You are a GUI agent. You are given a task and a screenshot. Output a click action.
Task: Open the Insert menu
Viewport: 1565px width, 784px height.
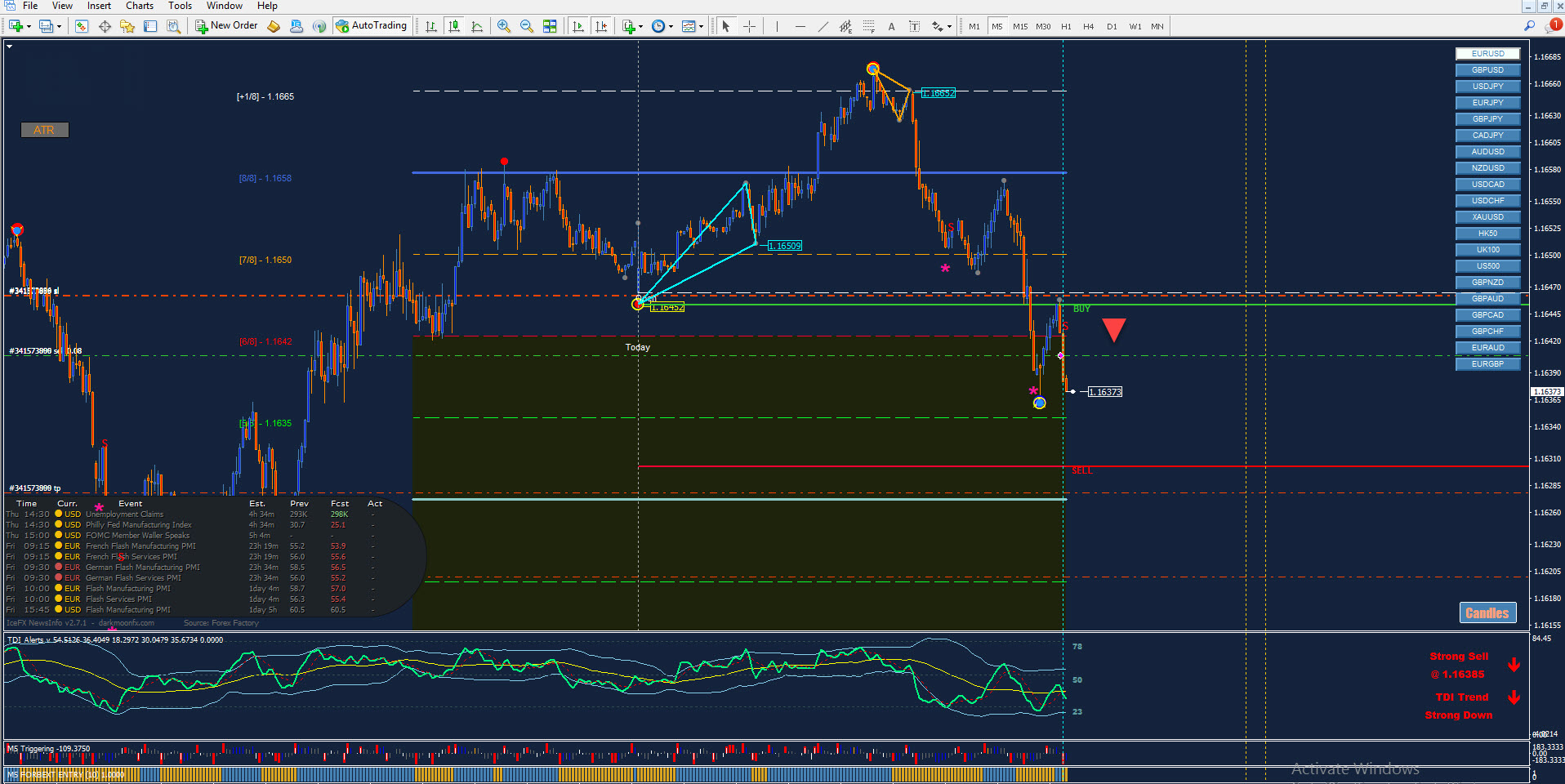(x=99, y=6)
